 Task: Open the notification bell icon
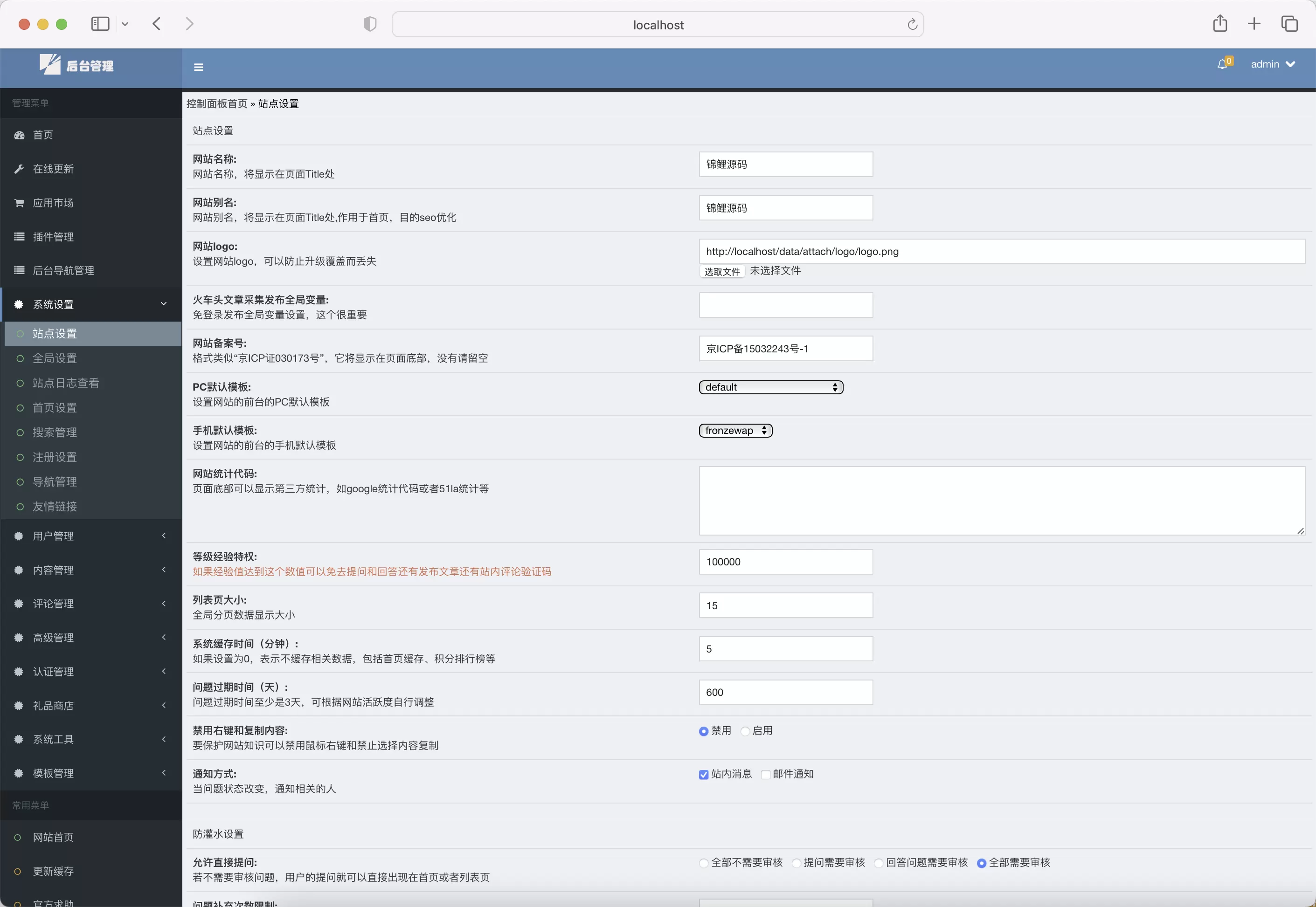(1222, 64)
